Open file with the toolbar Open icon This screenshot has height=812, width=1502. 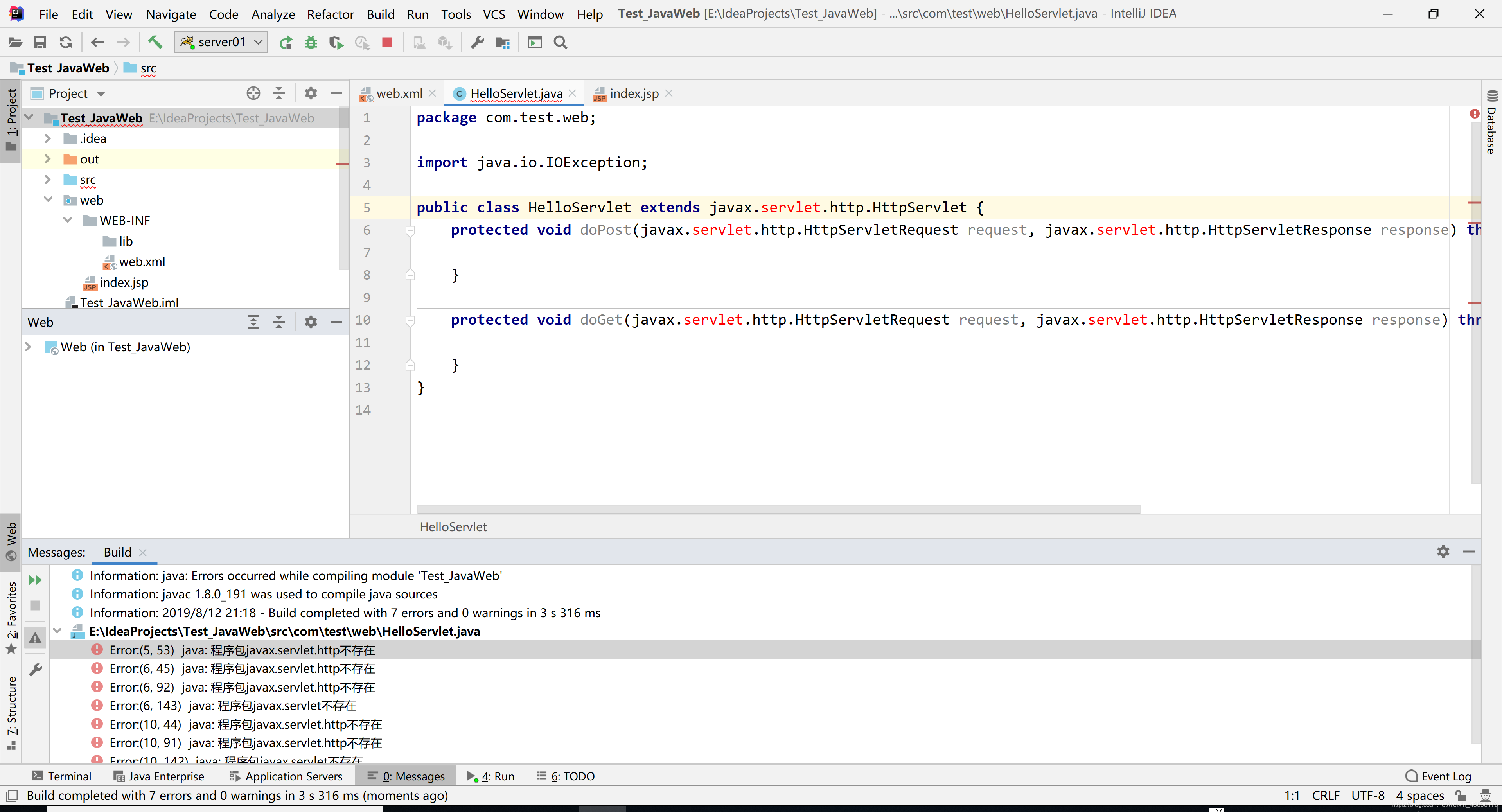15,42
